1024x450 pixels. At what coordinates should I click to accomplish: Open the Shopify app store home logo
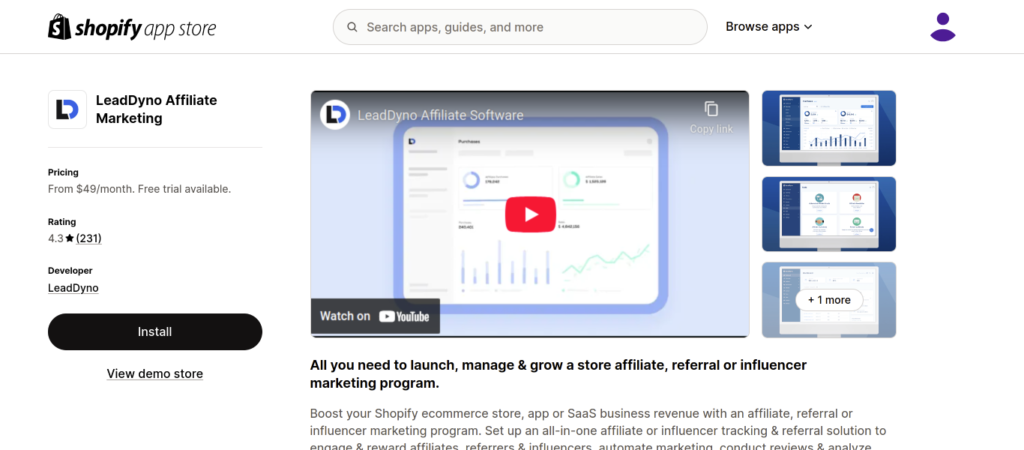[132, 27]
